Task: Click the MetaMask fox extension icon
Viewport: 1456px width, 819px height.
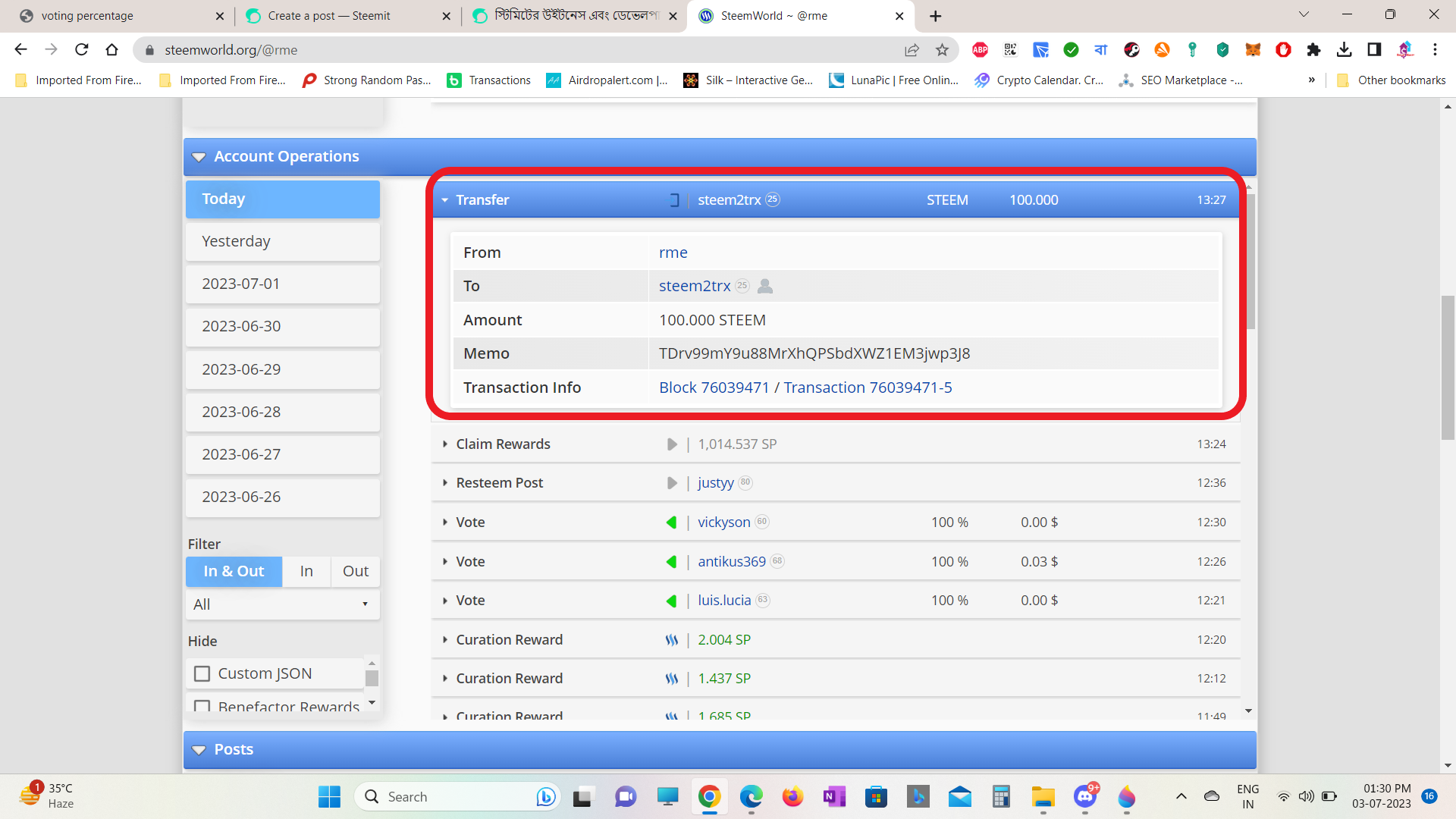Action: point(1253,50)
